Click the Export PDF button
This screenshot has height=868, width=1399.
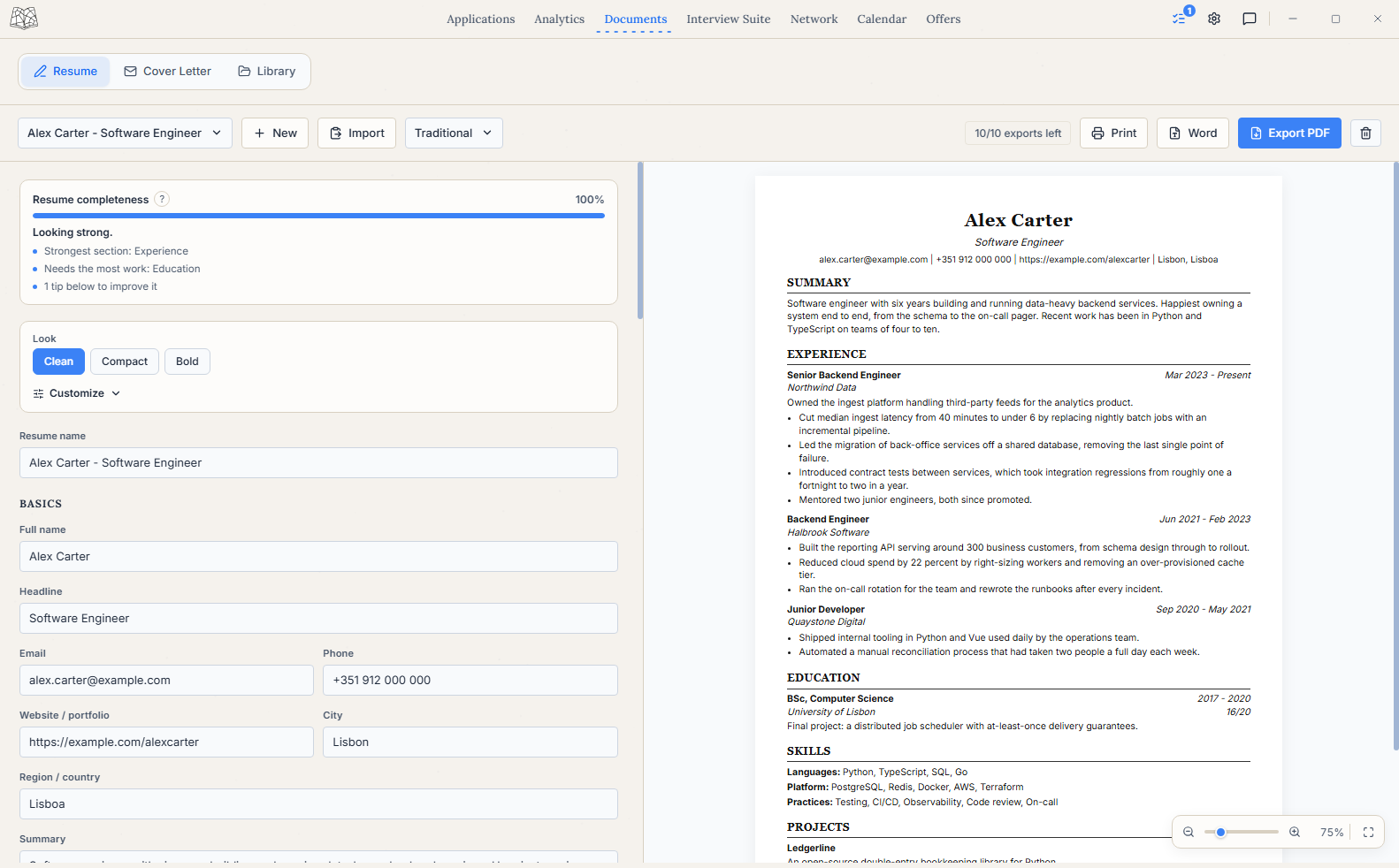[x=1289, y=133]
